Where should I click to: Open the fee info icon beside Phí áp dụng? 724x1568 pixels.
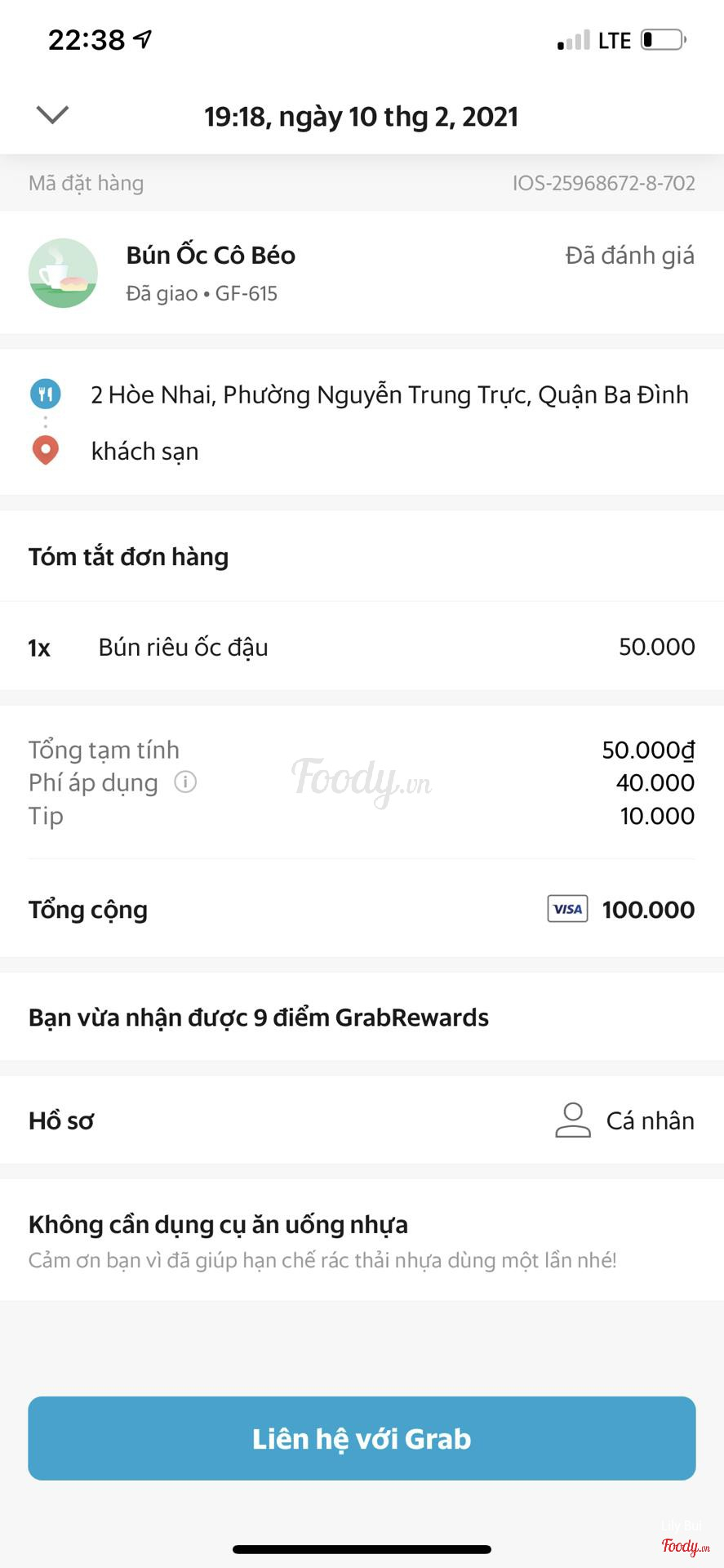tap(185, 782)
